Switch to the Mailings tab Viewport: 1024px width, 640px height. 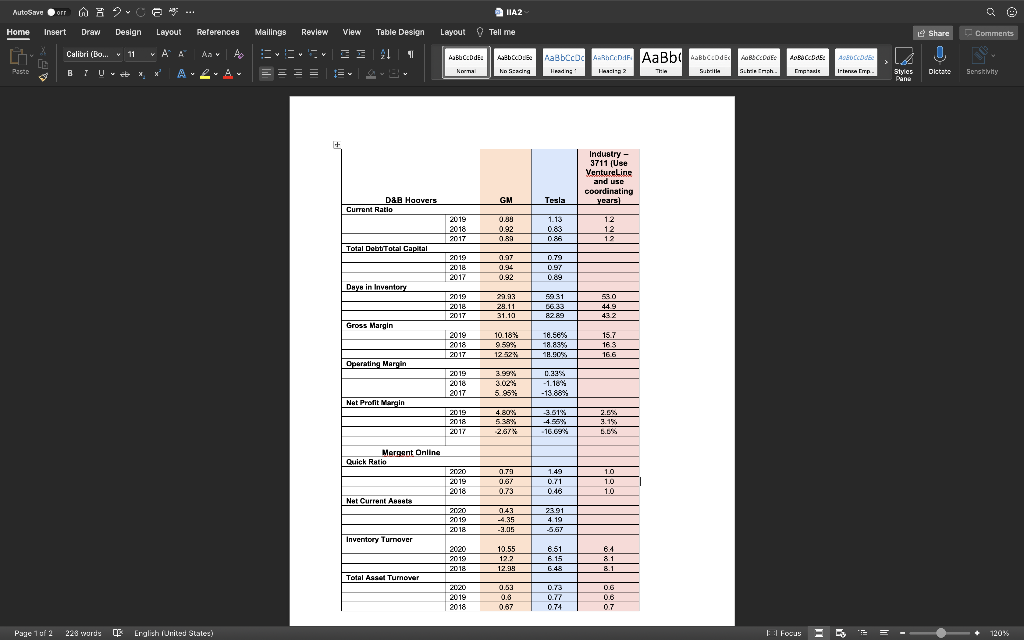270,32
